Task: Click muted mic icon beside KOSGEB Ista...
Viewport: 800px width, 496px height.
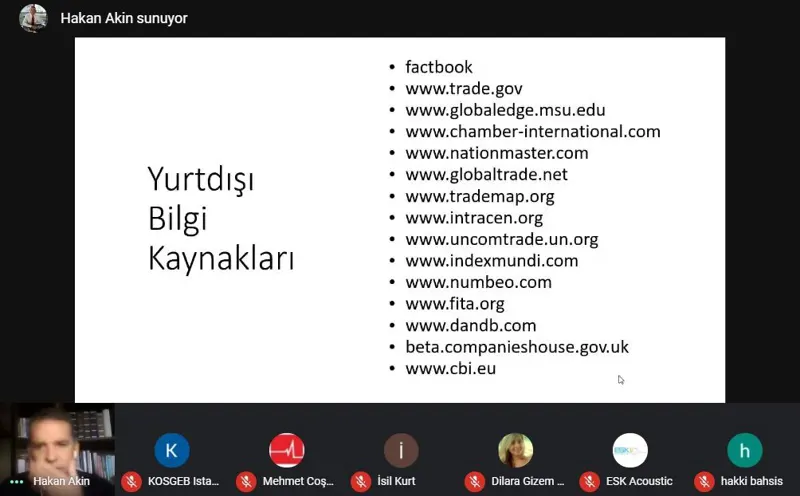Action: [x=131, y=481]
